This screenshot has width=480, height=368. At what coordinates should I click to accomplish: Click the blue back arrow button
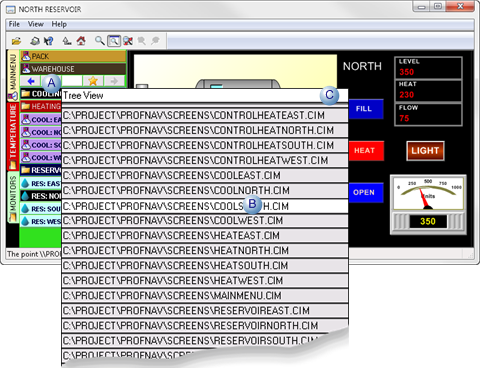tap(31, 81)
